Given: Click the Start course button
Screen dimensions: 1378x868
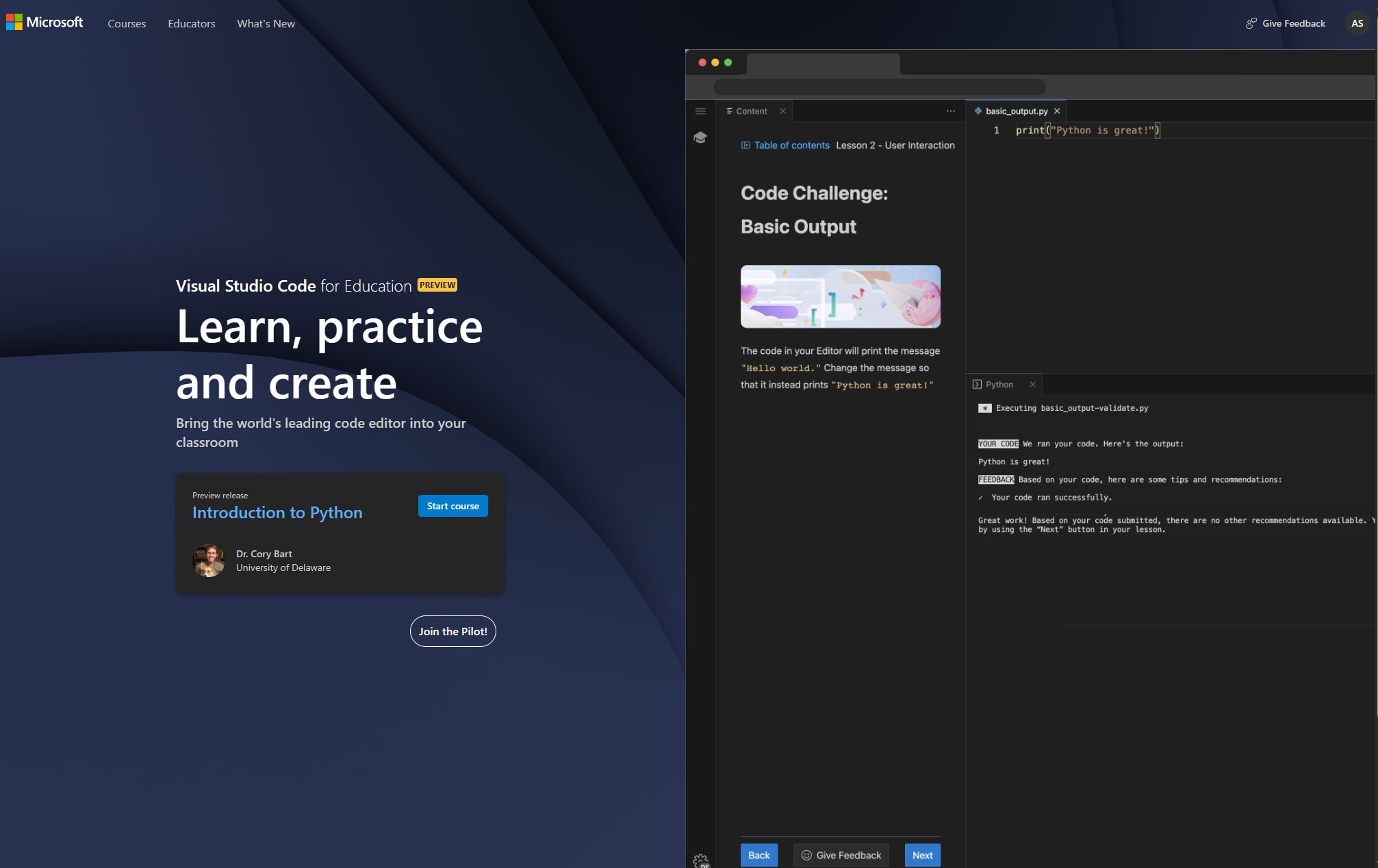Looking at the screenshot, I should [452, 506].
